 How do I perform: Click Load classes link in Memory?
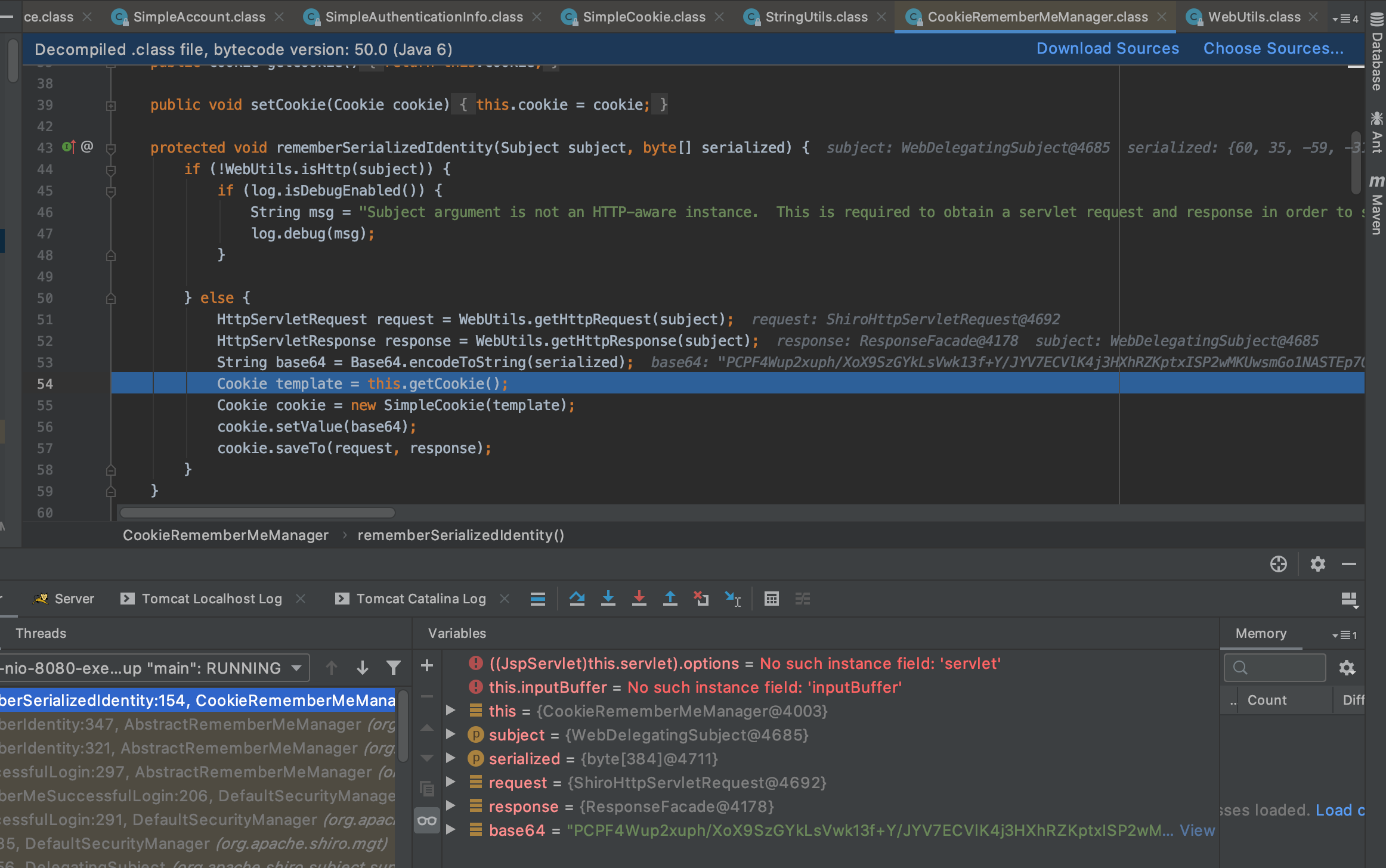1339,810
